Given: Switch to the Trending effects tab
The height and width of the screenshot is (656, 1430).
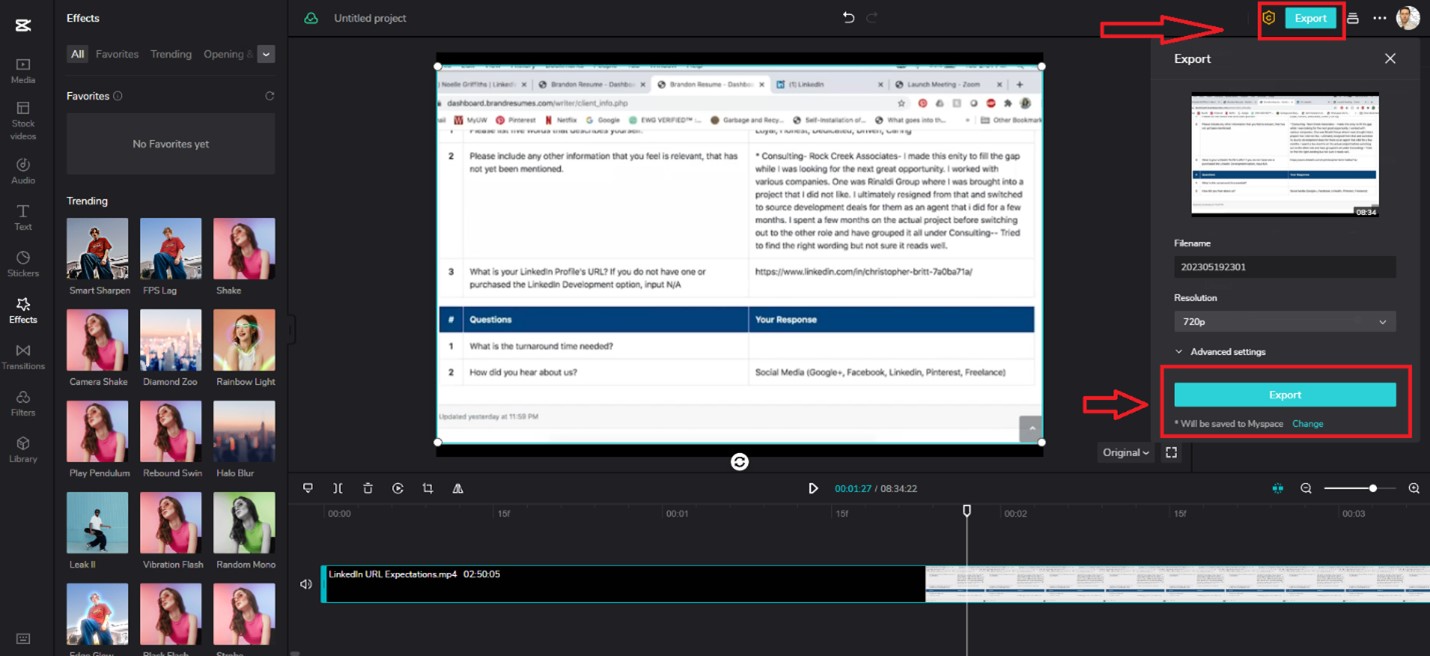Looking at the screenshot, I should (x=170, y=54).
